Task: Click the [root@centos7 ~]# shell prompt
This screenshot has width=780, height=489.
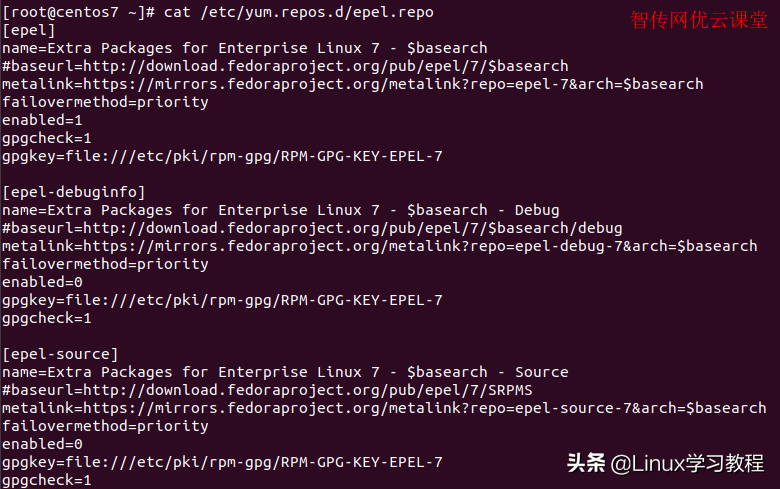Action: click(79, 12)
